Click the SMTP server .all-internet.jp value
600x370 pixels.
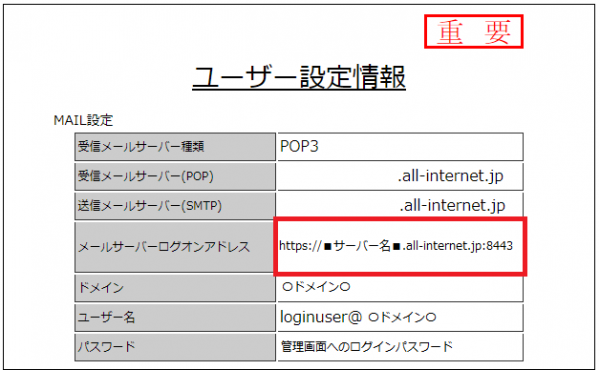452,206
